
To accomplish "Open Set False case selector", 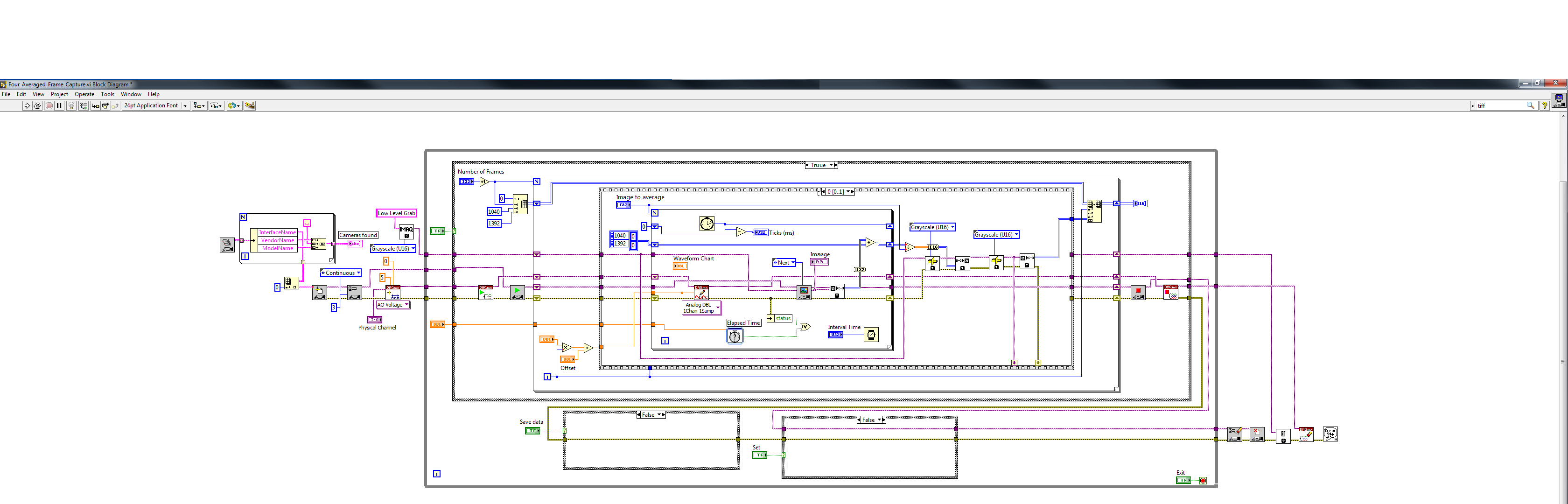I will 871,420.
